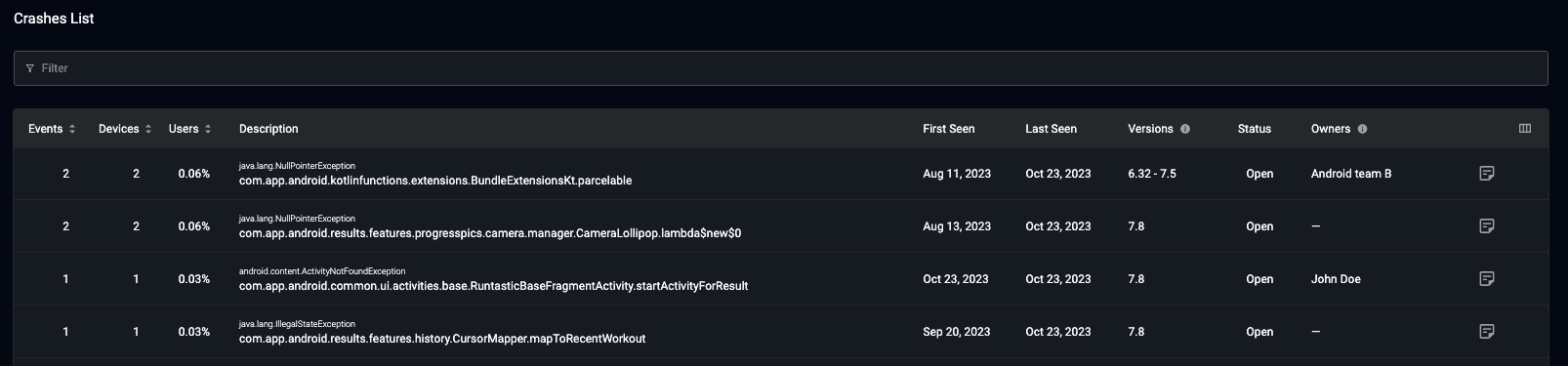1568x366 pixels.
Task: Open notes icon for CameraLollipop crash row
Action: pos(1486,226)
